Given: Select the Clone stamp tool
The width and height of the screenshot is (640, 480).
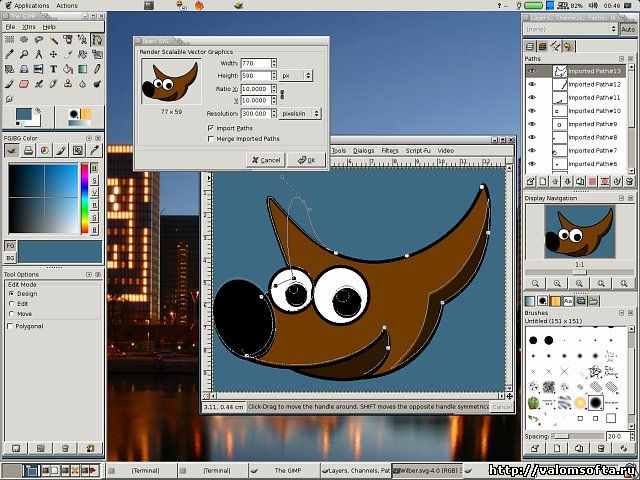Looking at the screenshot, I should (x=68, y=84).
